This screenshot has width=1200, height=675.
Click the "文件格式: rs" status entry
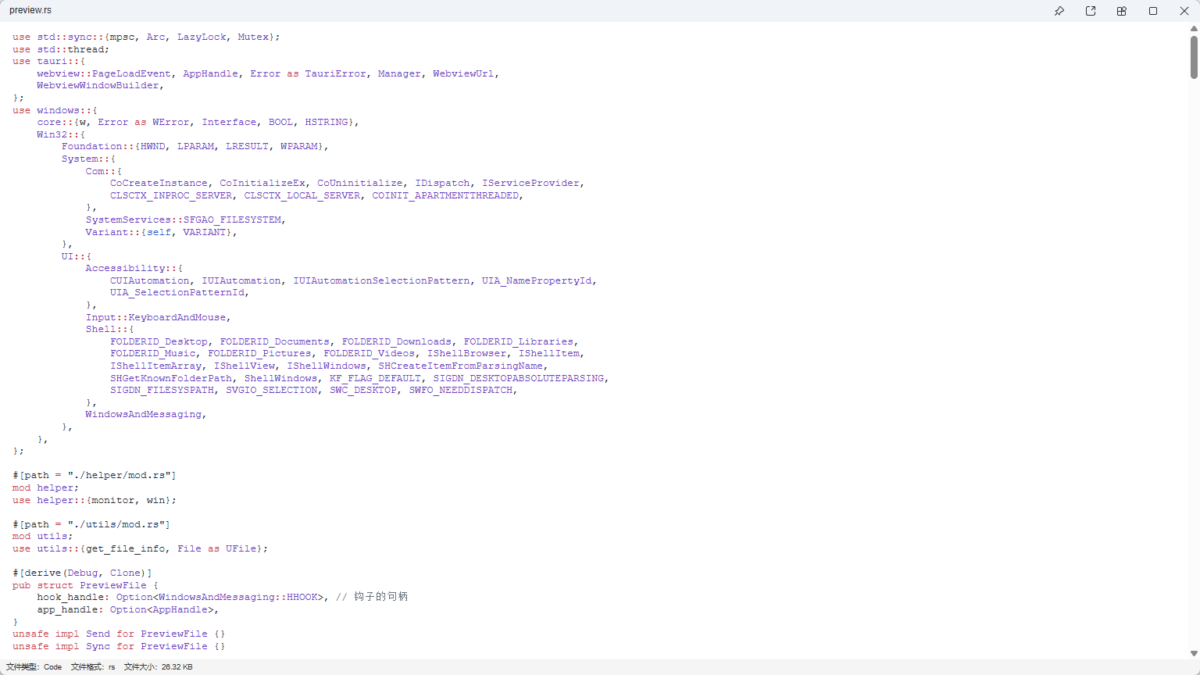(x=93, y=667)
